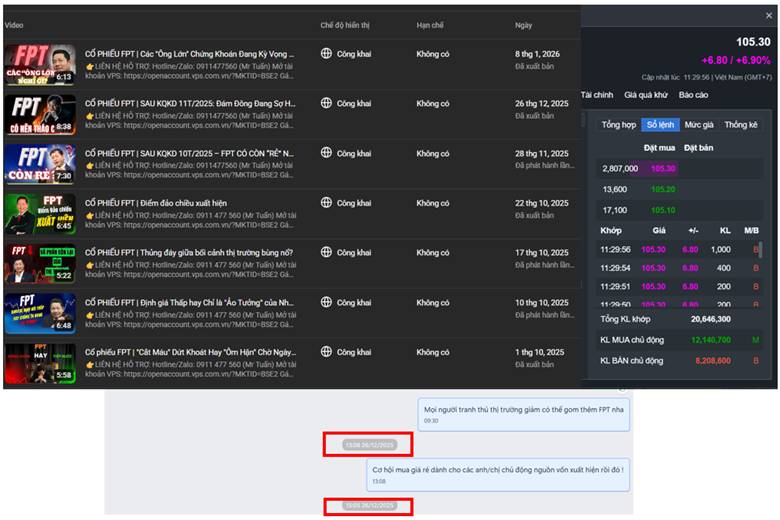Open thumbnail of video with 5:22 duration

click(40, 264)
